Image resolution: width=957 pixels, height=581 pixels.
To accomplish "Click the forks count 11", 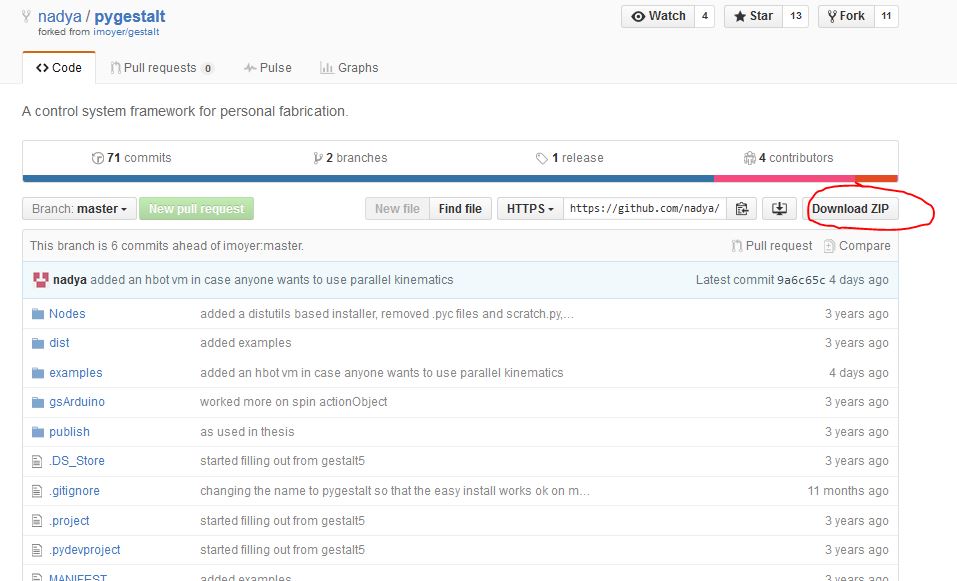I will coord(886,16).
